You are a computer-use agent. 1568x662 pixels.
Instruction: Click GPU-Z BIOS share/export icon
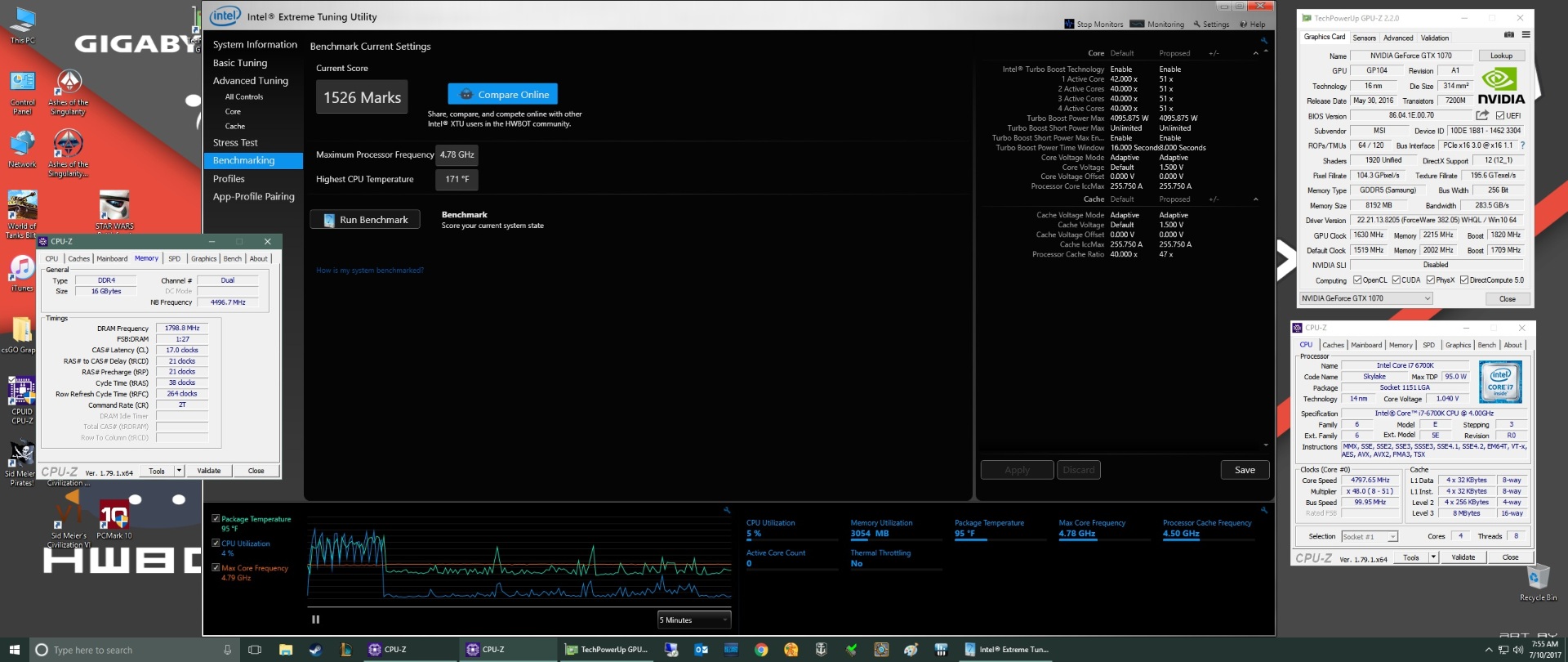1482,115
